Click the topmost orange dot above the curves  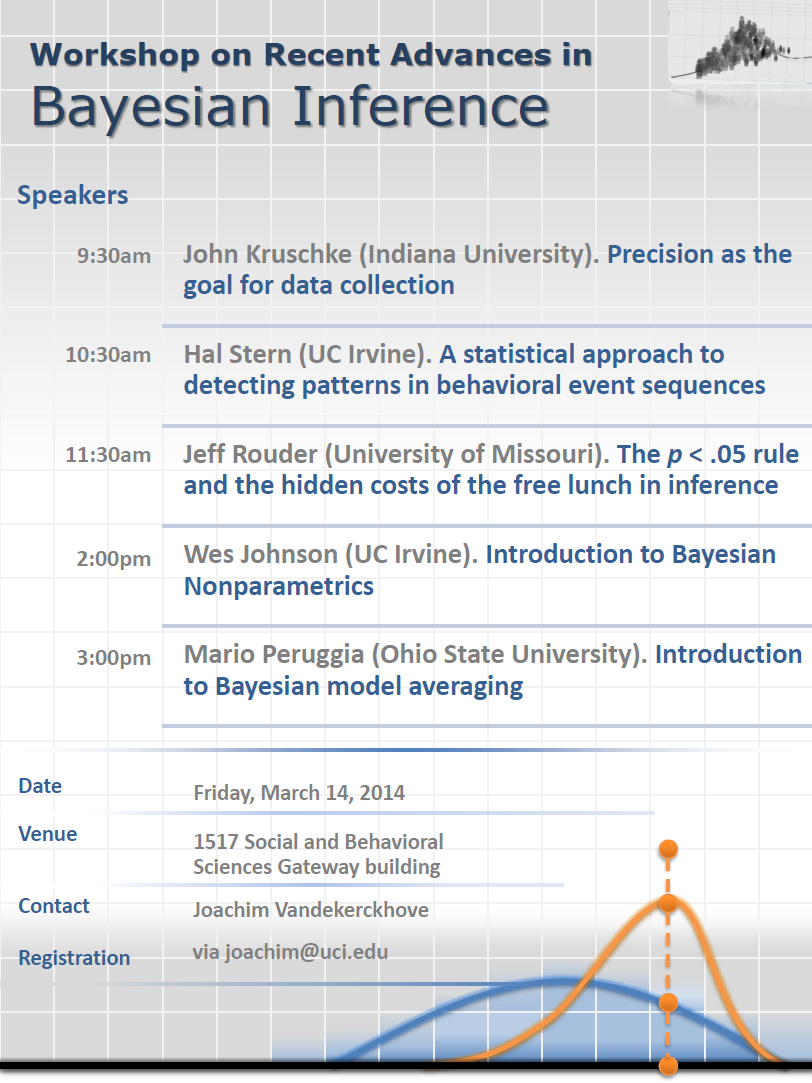click(x=669, y=849)
